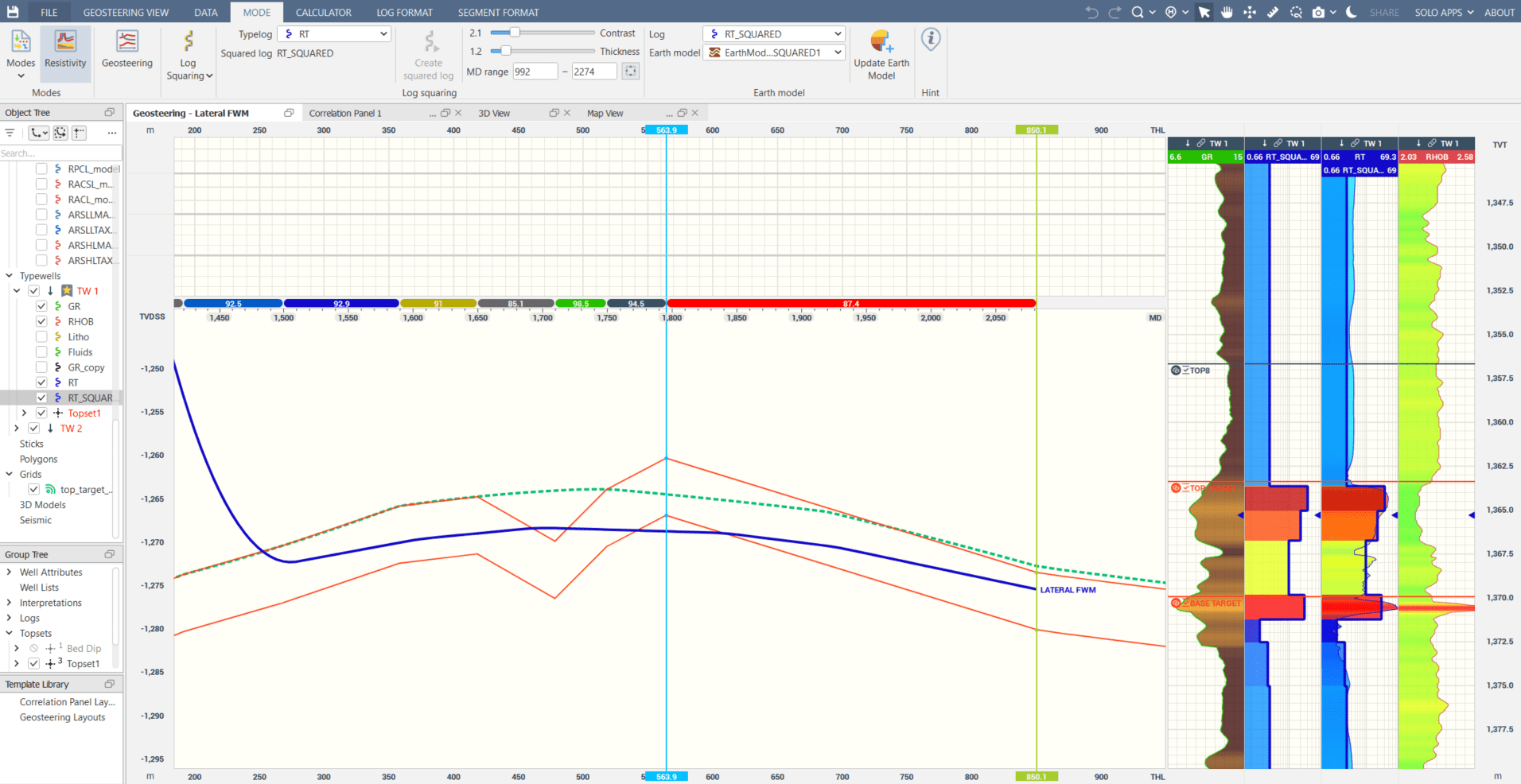This screenshot has width=1521, height=784.
Task: Click the fit-all arrows icon
Action: [x=1251, y=12]
